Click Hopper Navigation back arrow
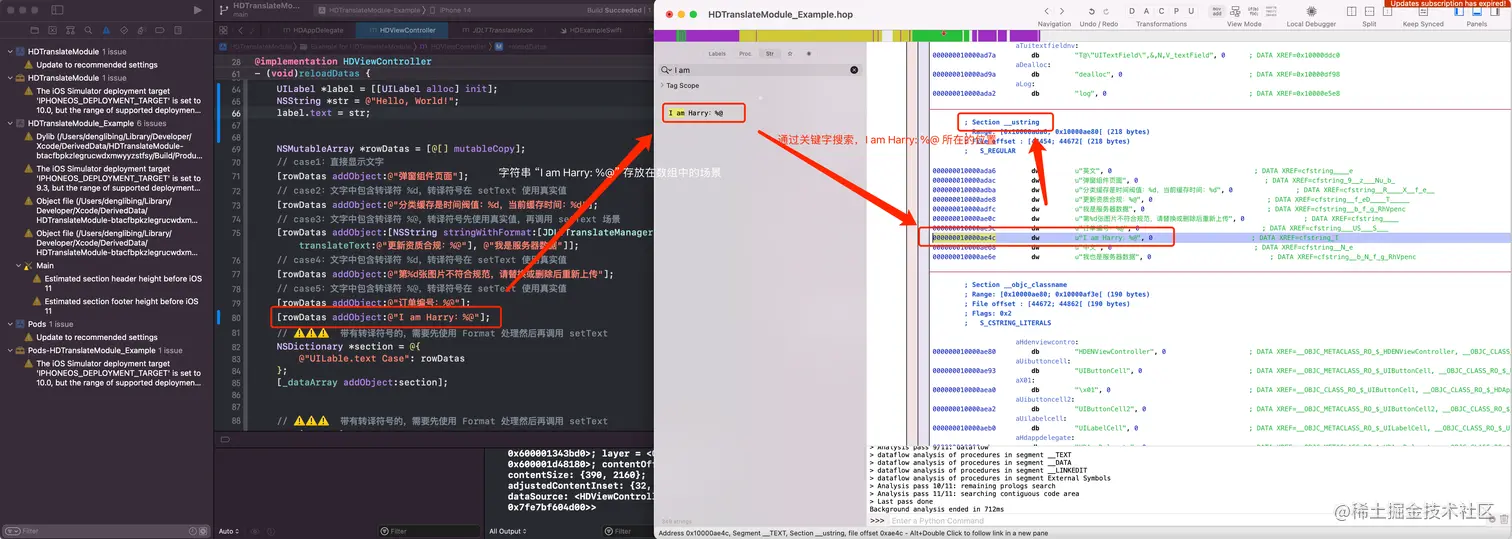 pos(1048,11)
